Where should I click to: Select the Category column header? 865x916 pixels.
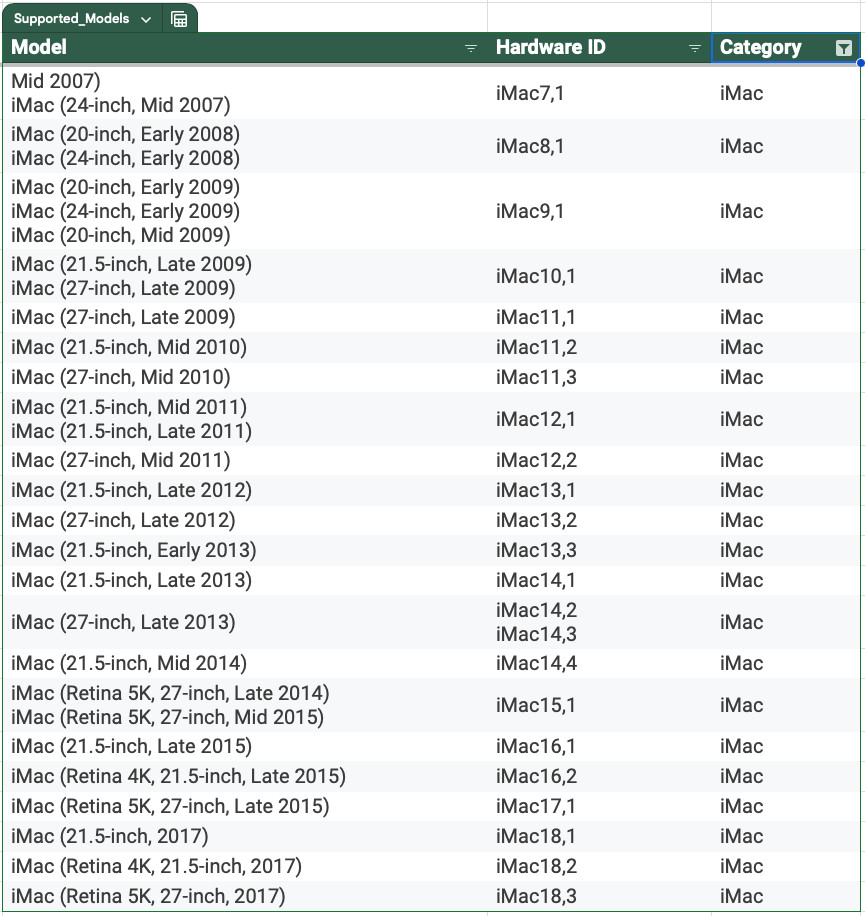(x=786, y=47)
